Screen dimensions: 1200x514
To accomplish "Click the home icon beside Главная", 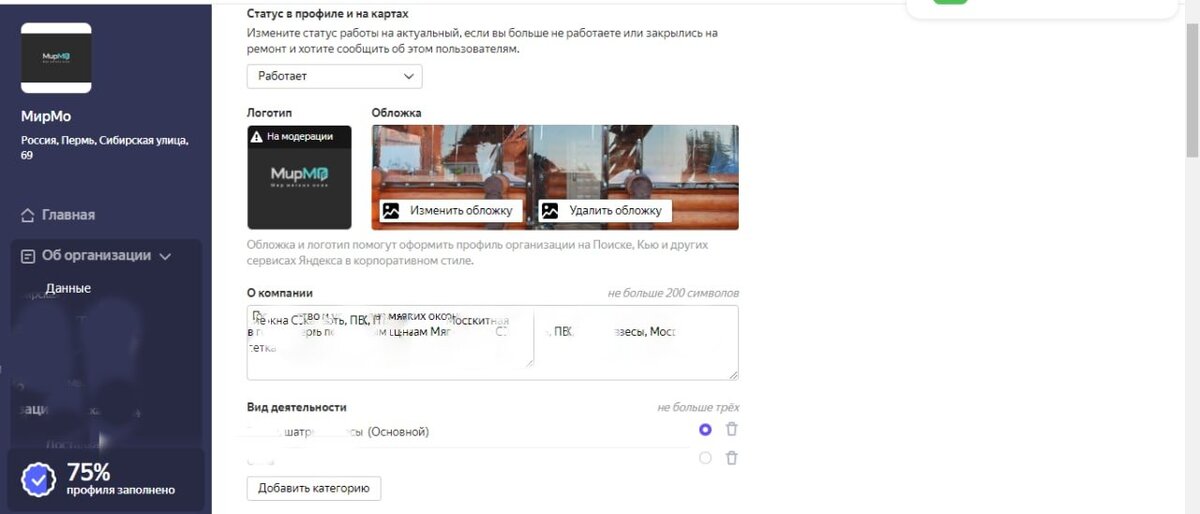I will 28,215.
